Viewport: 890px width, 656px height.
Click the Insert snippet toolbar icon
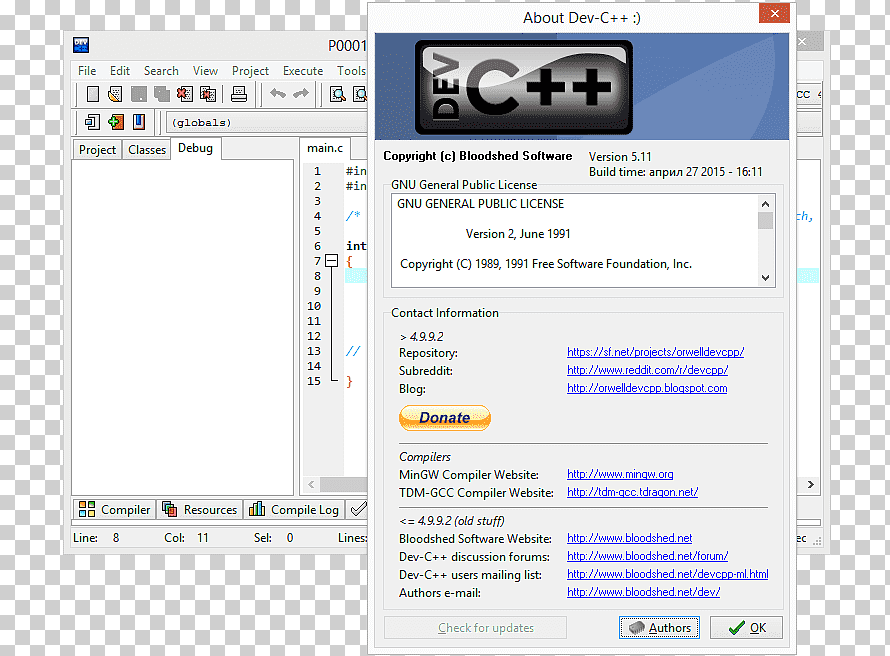tap(92, 121)
